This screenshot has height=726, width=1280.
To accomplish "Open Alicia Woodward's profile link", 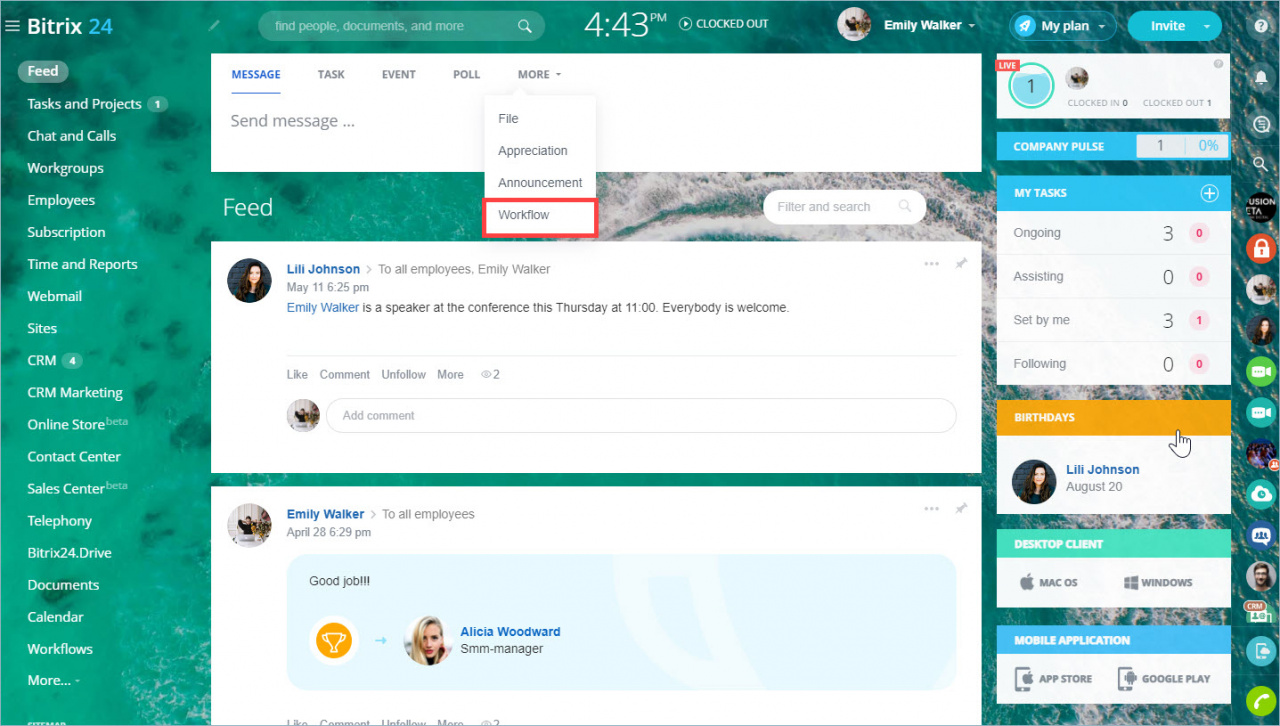I will (510, 632).
